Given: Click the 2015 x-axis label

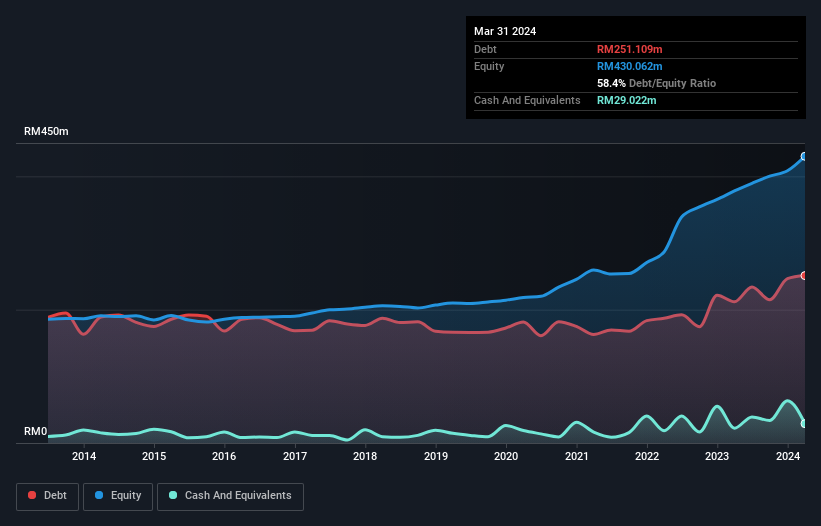Looking at the screenshot, I should [154, 456].
